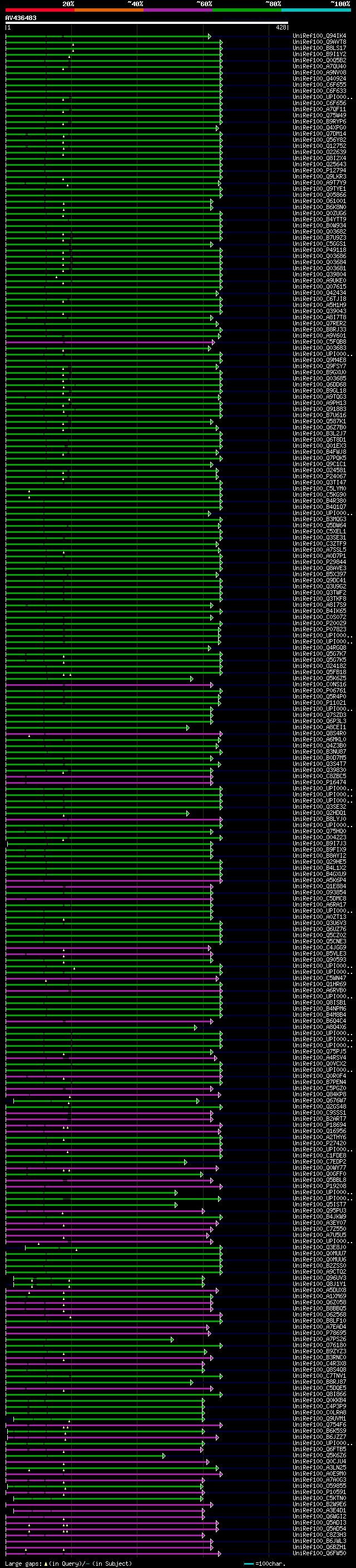356x1568 pixels.
Task: Click the green alignment bar for UniRef100_A9NV08
Action: click(x=113, y=73)
